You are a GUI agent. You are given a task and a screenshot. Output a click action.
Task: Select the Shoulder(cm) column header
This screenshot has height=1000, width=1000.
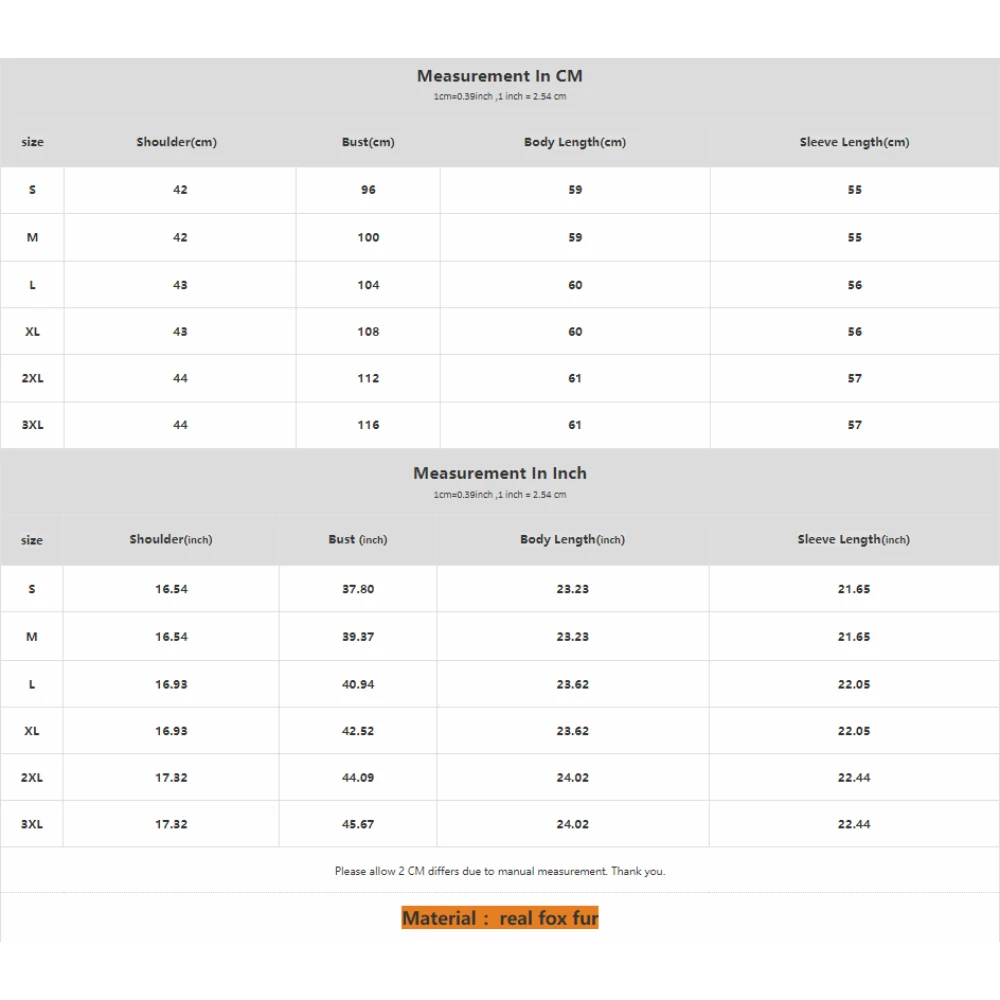click(x=176, y=142)
